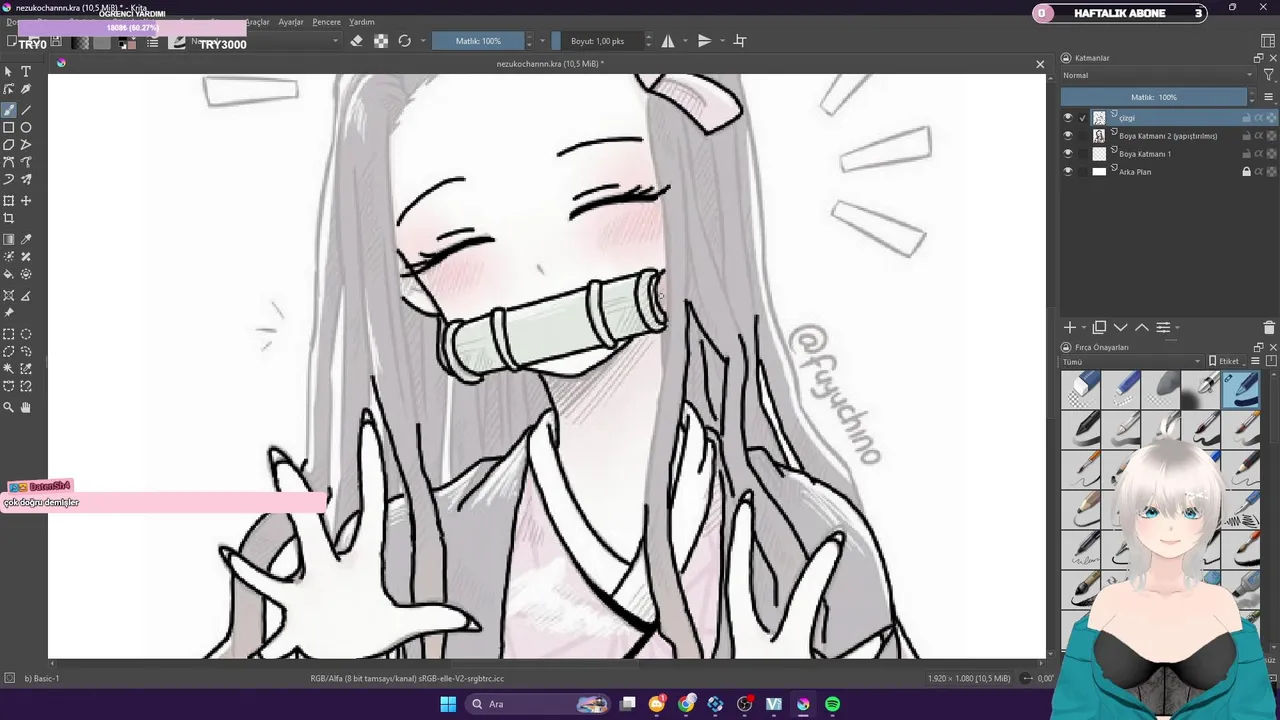Duplicate layer using the copy icon
Screen dimensions: 1280x720
[x=1099, y=328]
